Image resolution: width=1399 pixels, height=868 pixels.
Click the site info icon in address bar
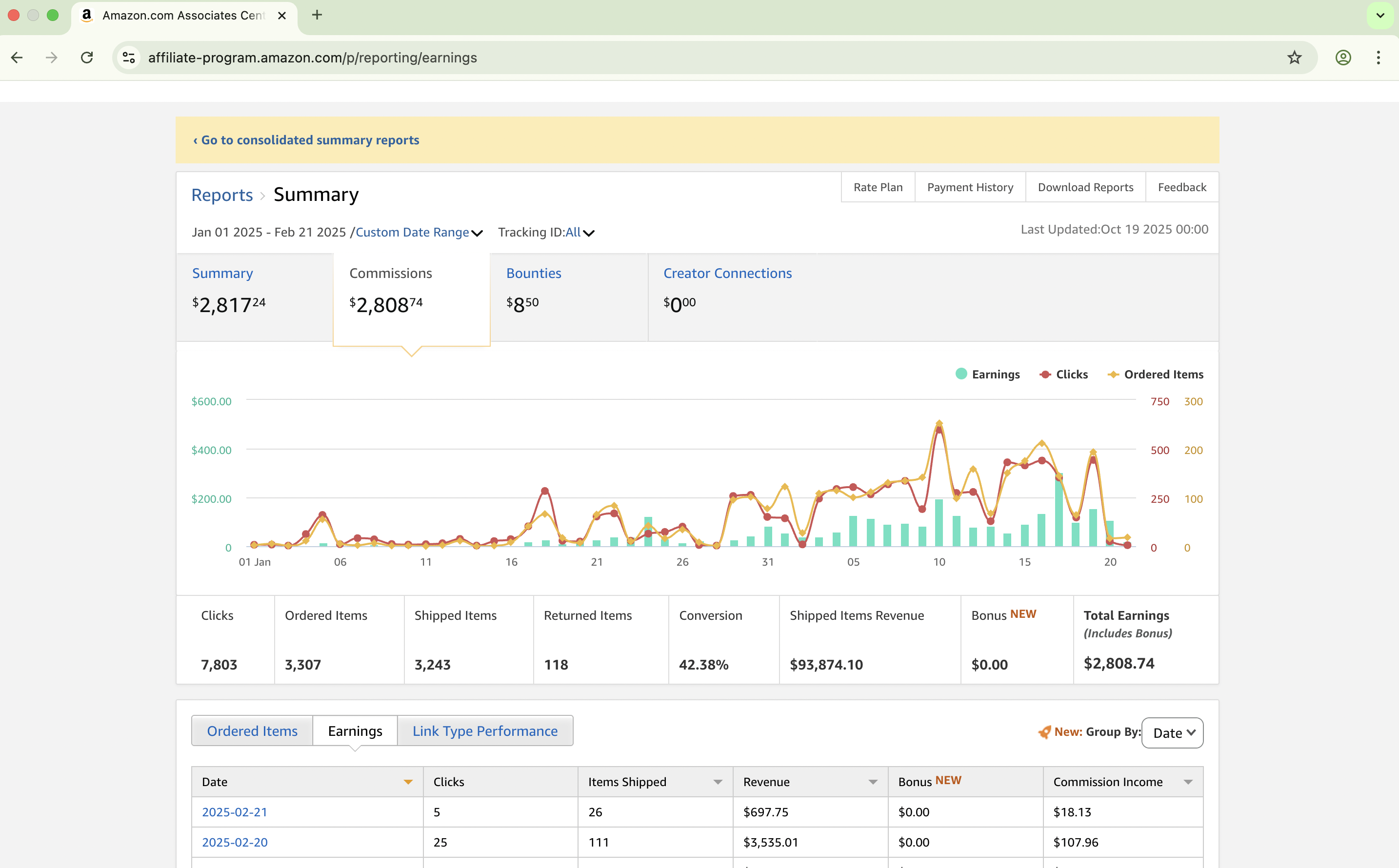[x=129, y=58]
